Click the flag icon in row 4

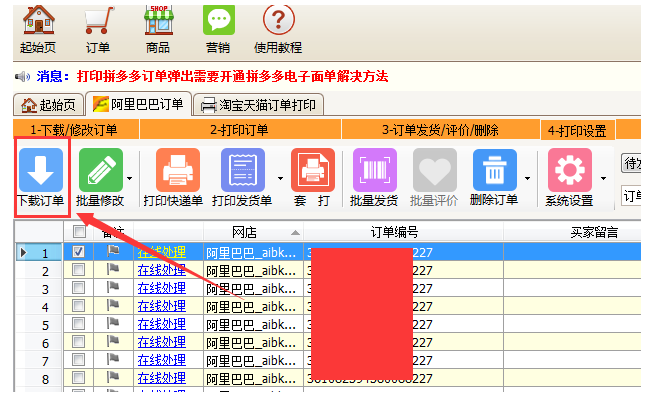coord(113,306)
